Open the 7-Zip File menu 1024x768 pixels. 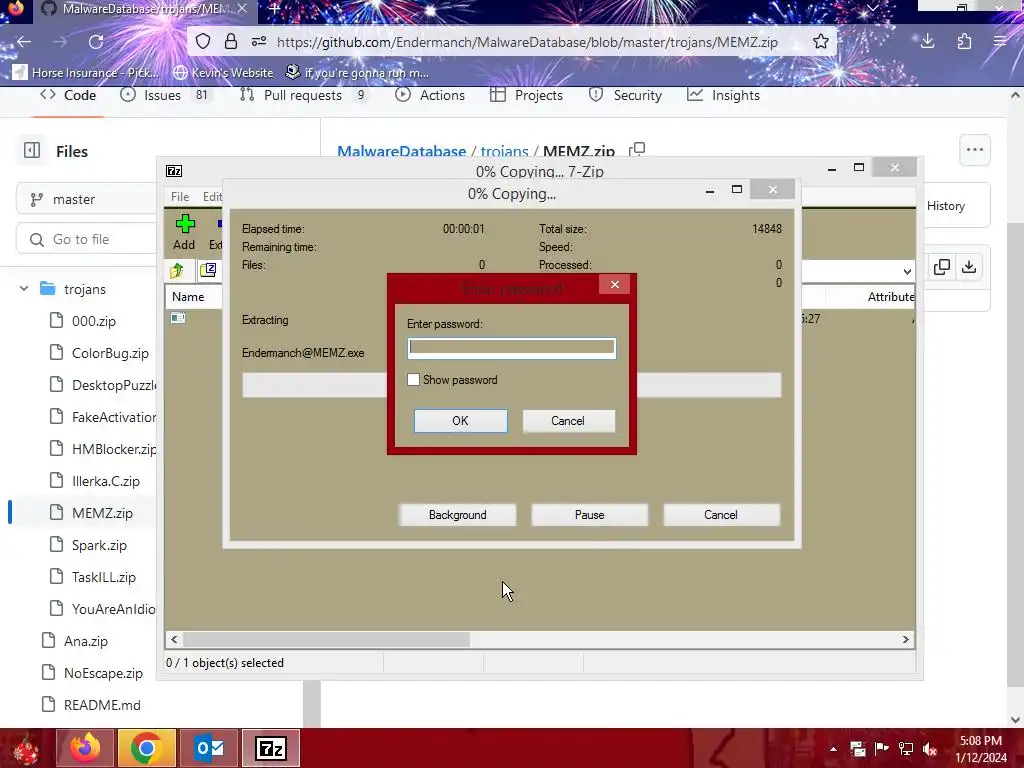[180, 197]
